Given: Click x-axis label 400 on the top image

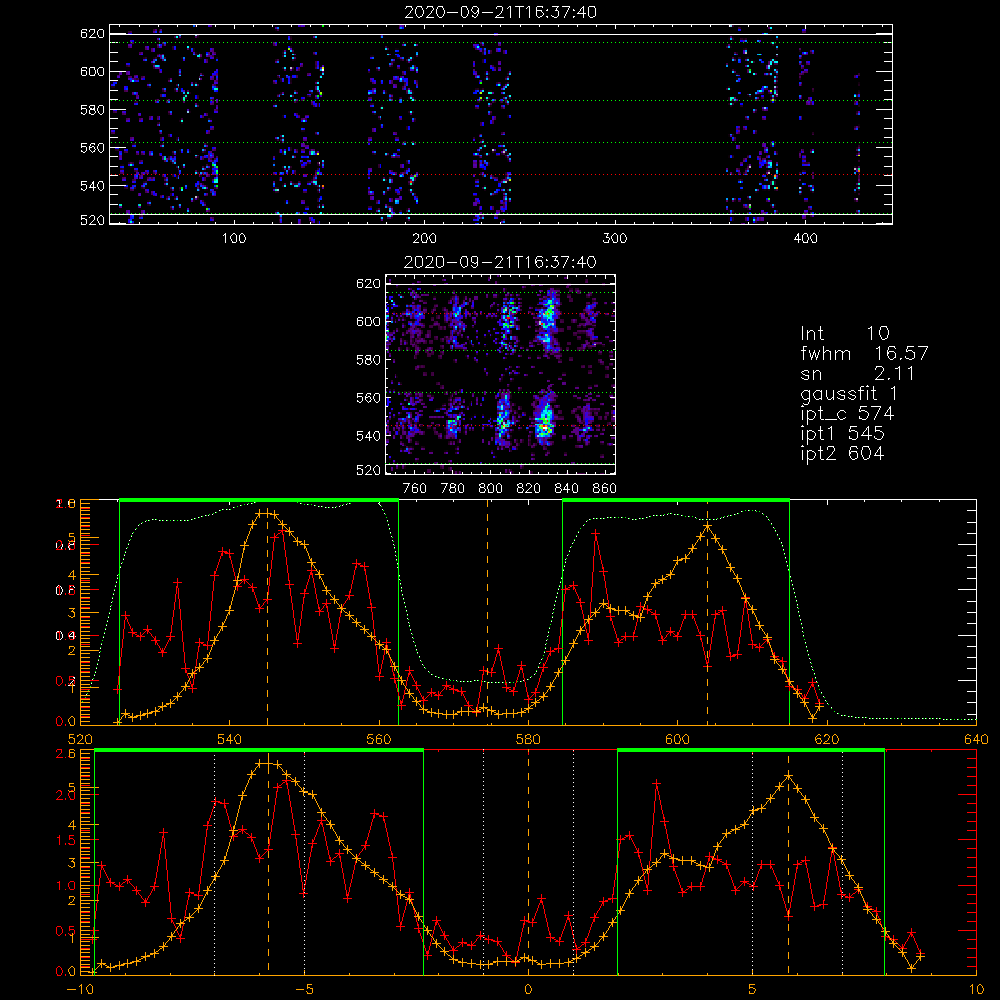Looking at the screenshot, I should pos(805,239).
